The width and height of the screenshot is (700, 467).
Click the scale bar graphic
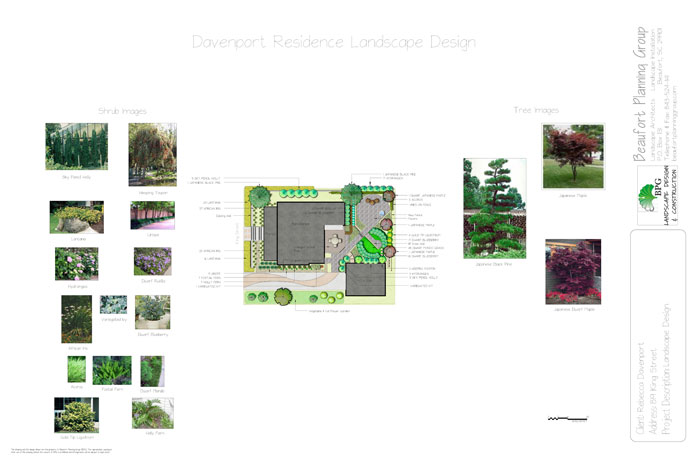pos(566,416)
